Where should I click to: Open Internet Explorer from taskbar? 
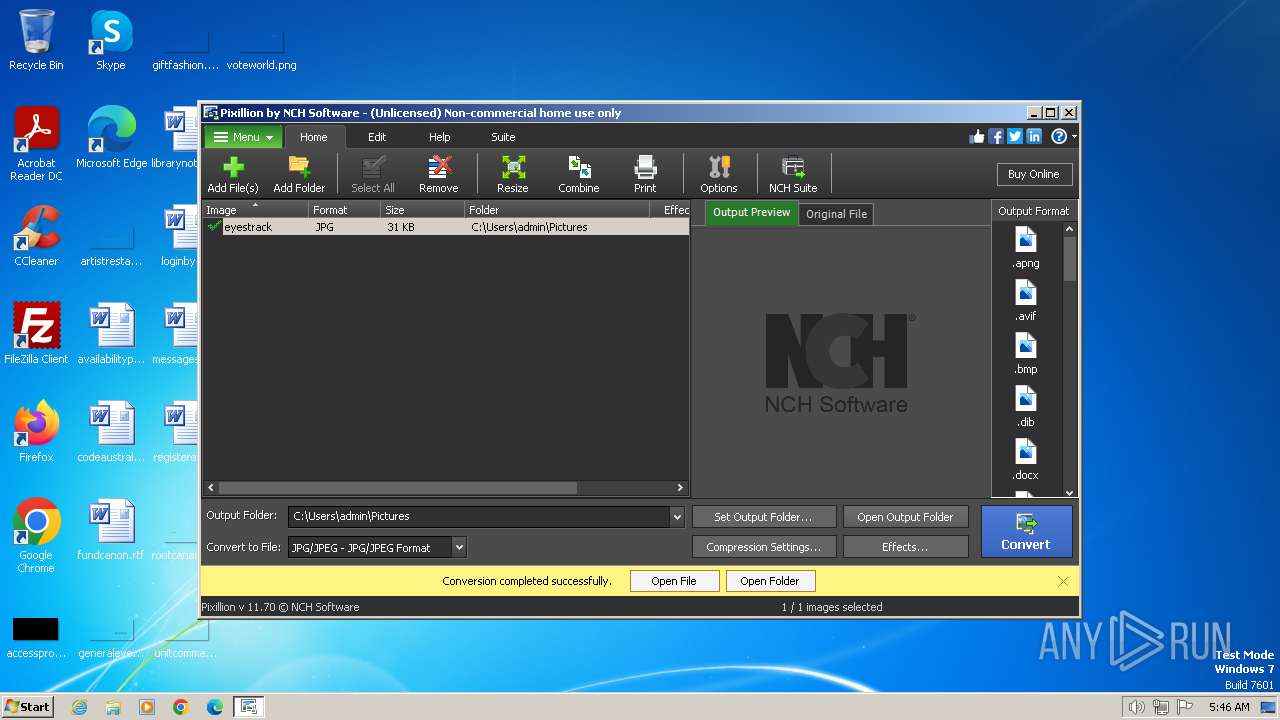79,707
